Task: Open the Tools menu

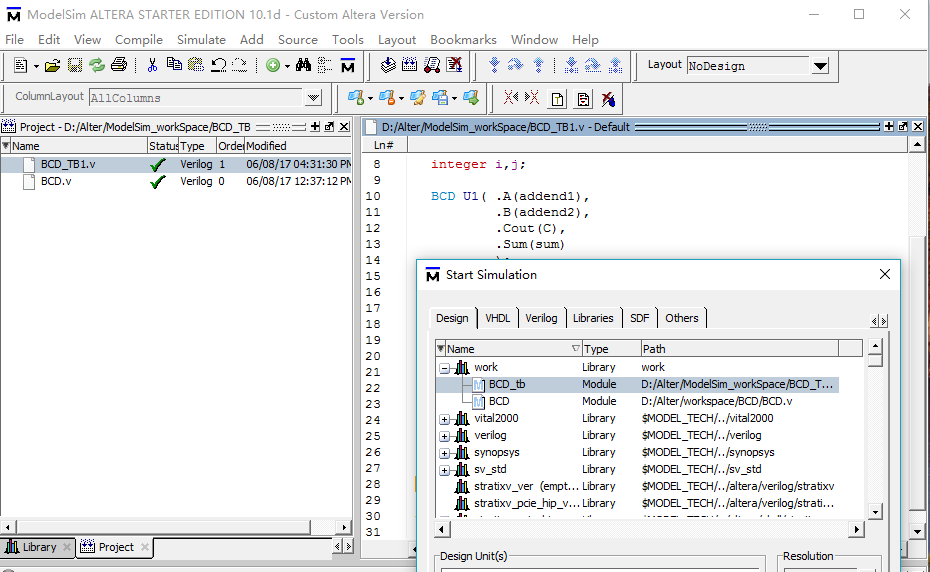Action: pos(348,40)
